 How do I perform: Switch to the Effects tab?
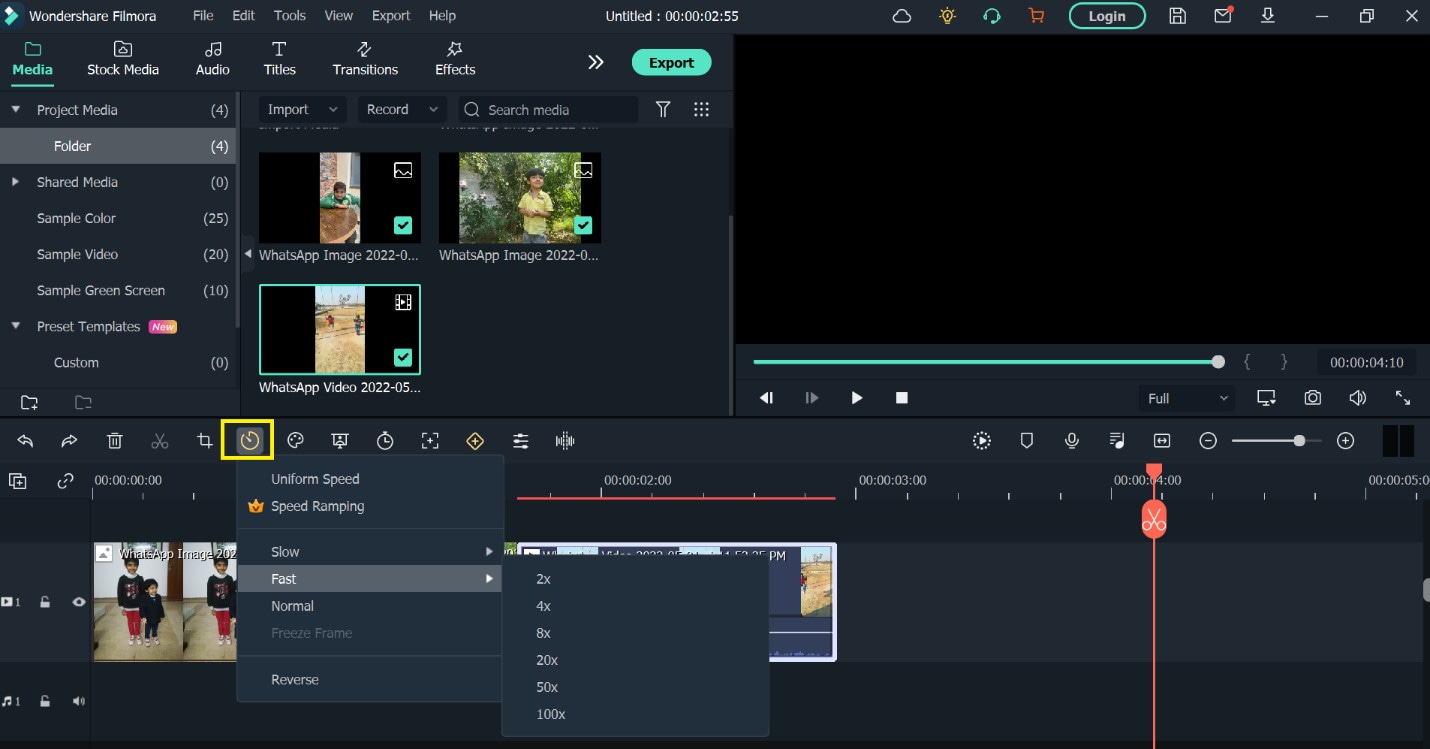point(455,59)
